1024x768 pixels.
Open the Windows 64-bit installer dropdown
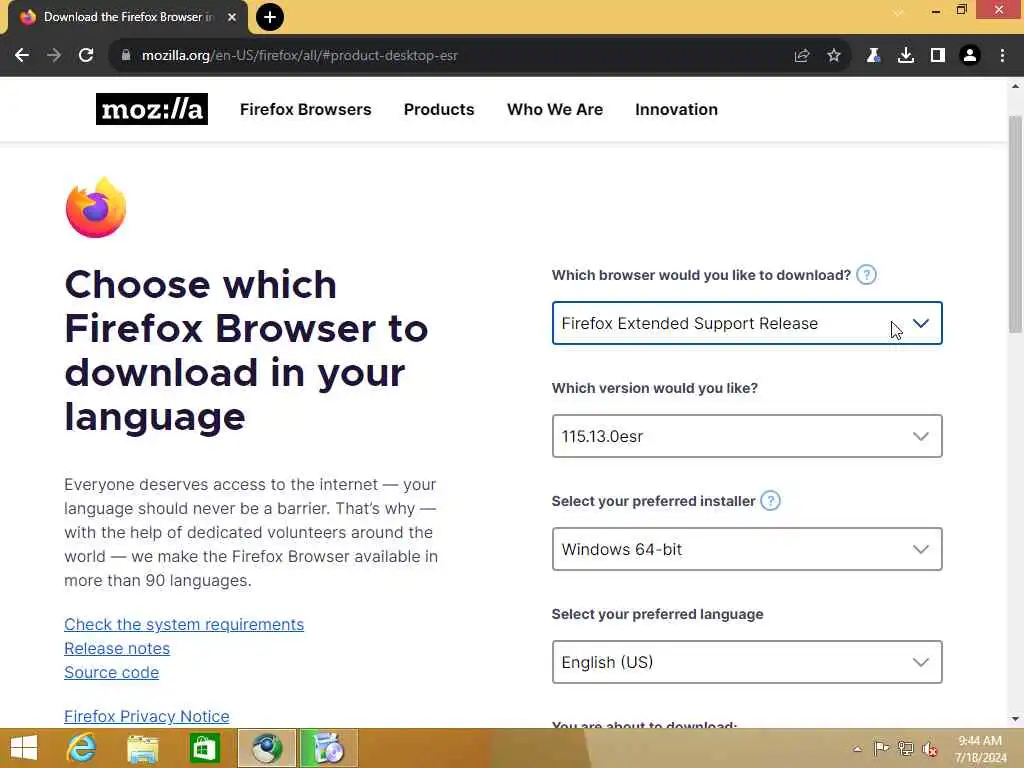click(x=747, y=549)
